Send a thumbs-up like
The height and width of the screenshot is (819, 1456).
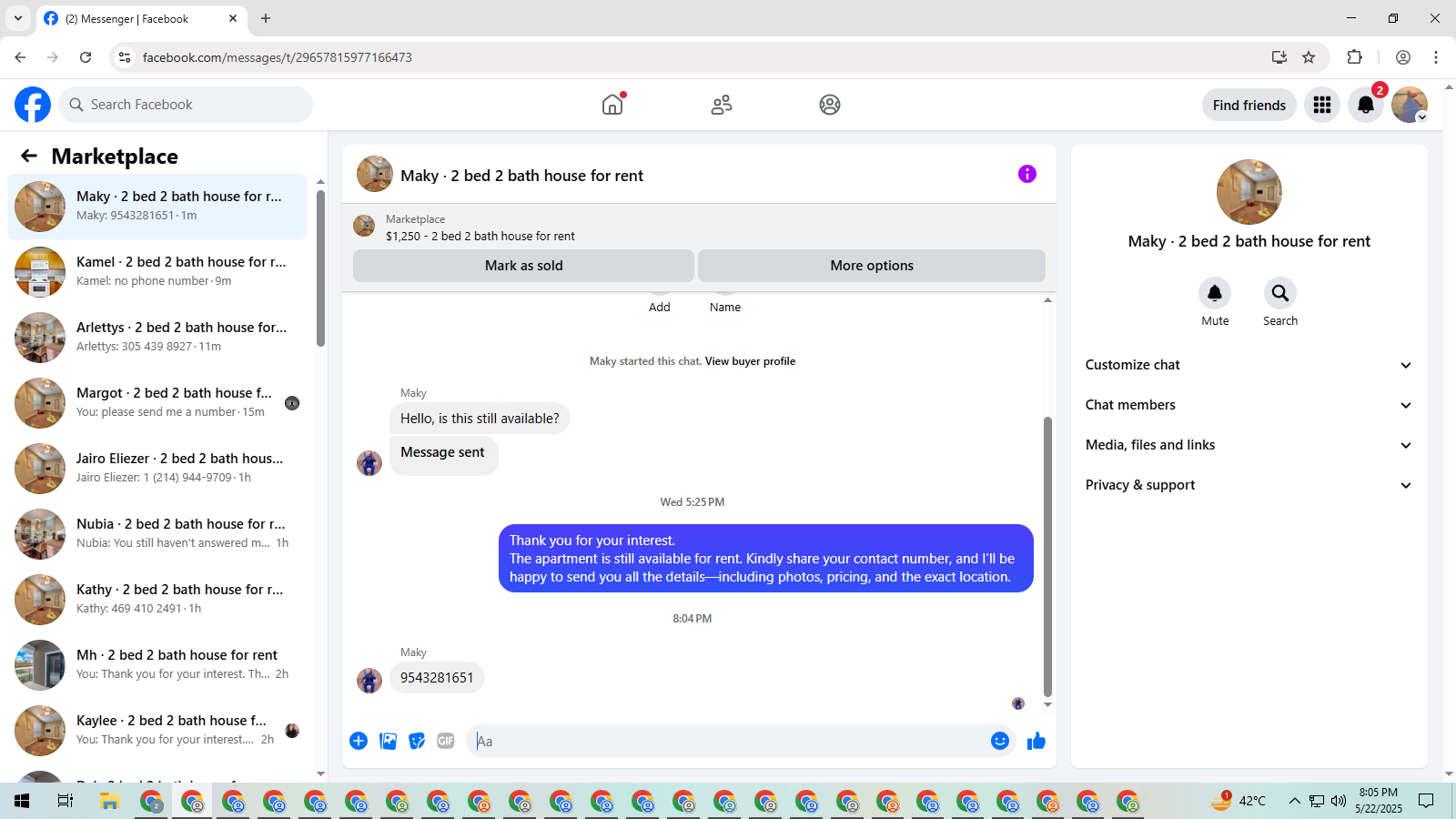pos(1036,741)
